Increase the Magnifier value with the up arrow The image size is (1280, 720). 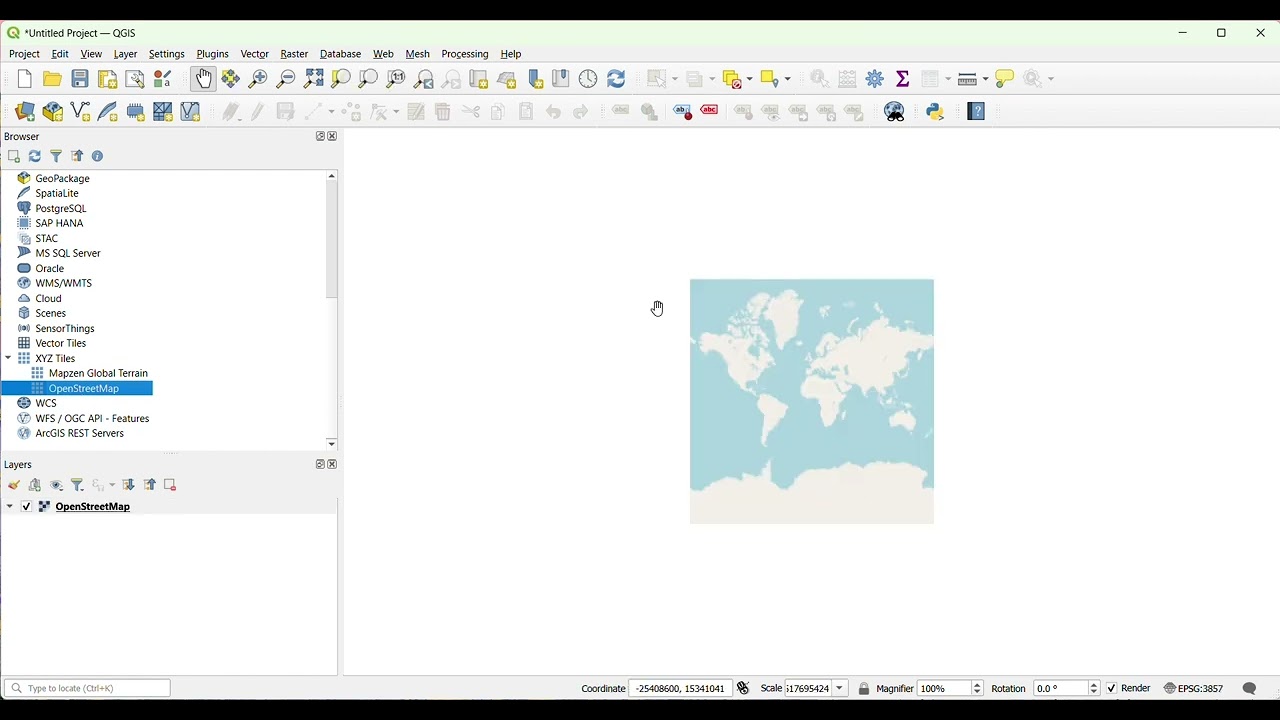977,685
